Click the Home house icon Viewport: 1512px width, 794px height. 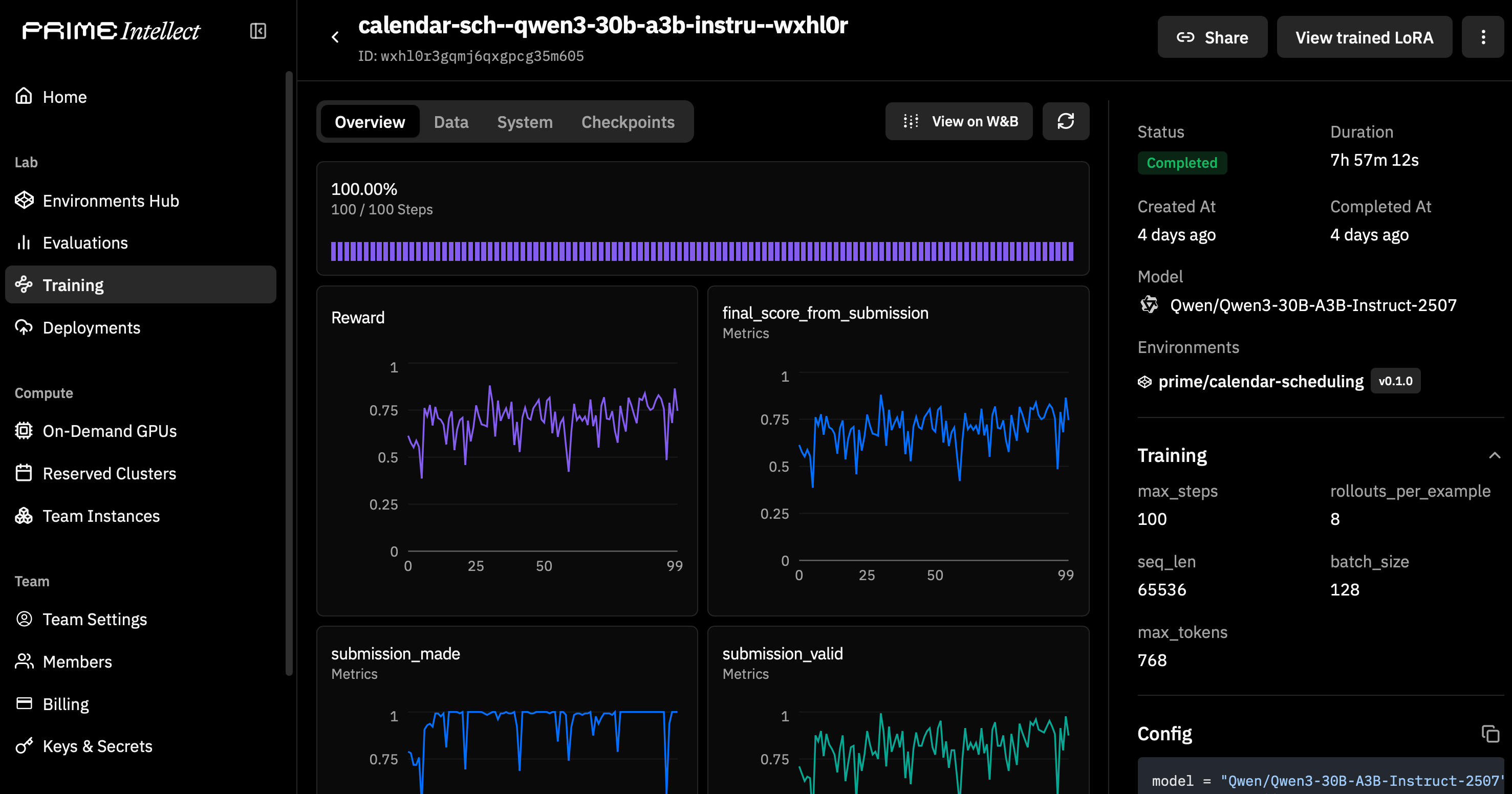click(x=24, y=96)
